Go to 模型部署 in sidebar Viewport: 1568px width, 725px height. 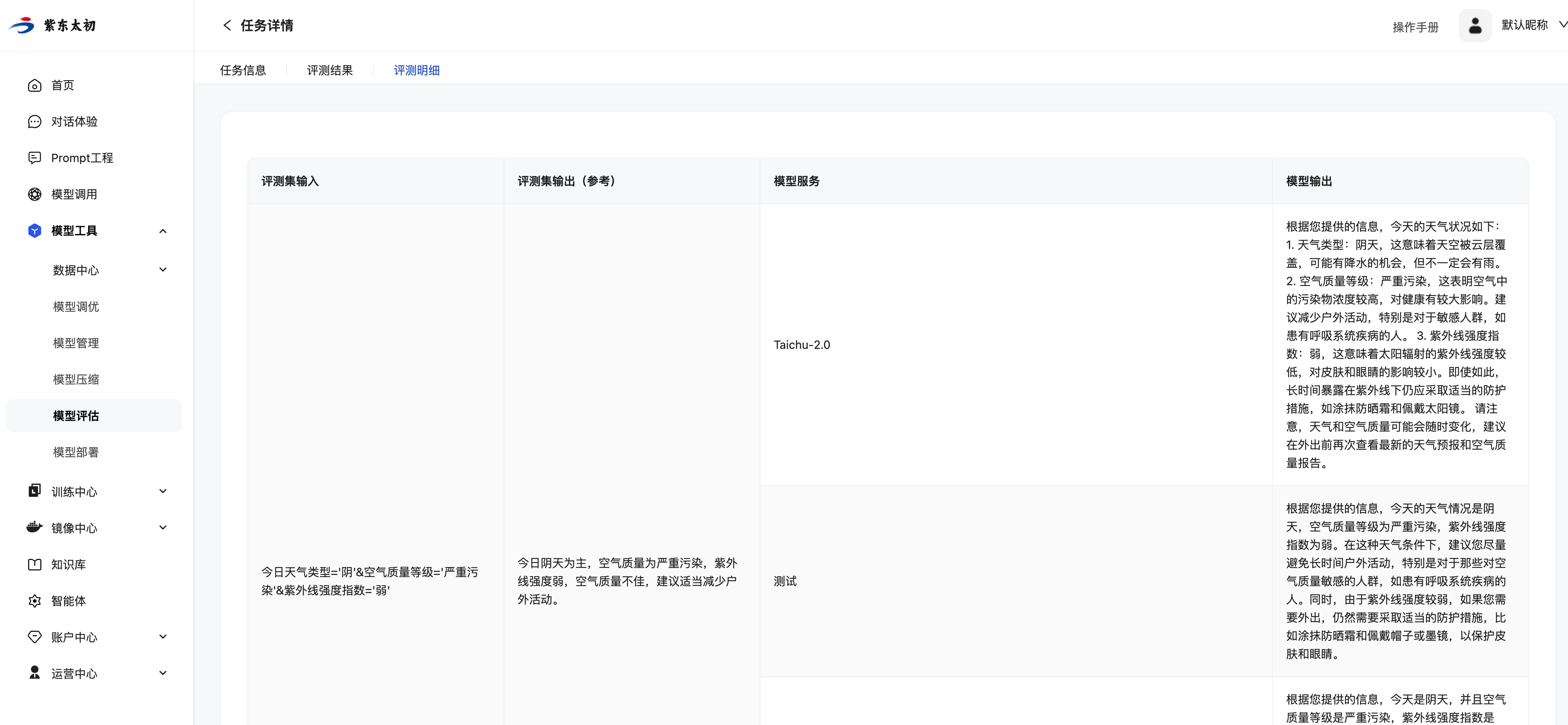coord(76,453)
